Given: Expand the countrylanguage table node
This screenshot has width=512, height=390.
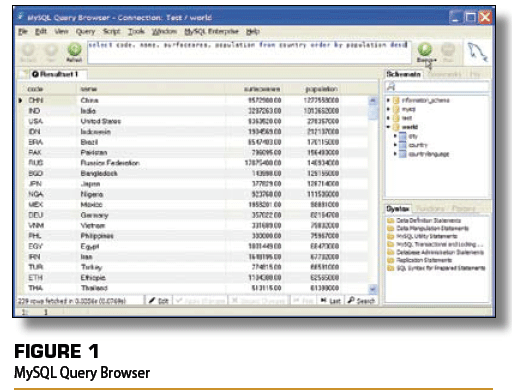Looking at the screenshot, I should [x=395, y=154].
